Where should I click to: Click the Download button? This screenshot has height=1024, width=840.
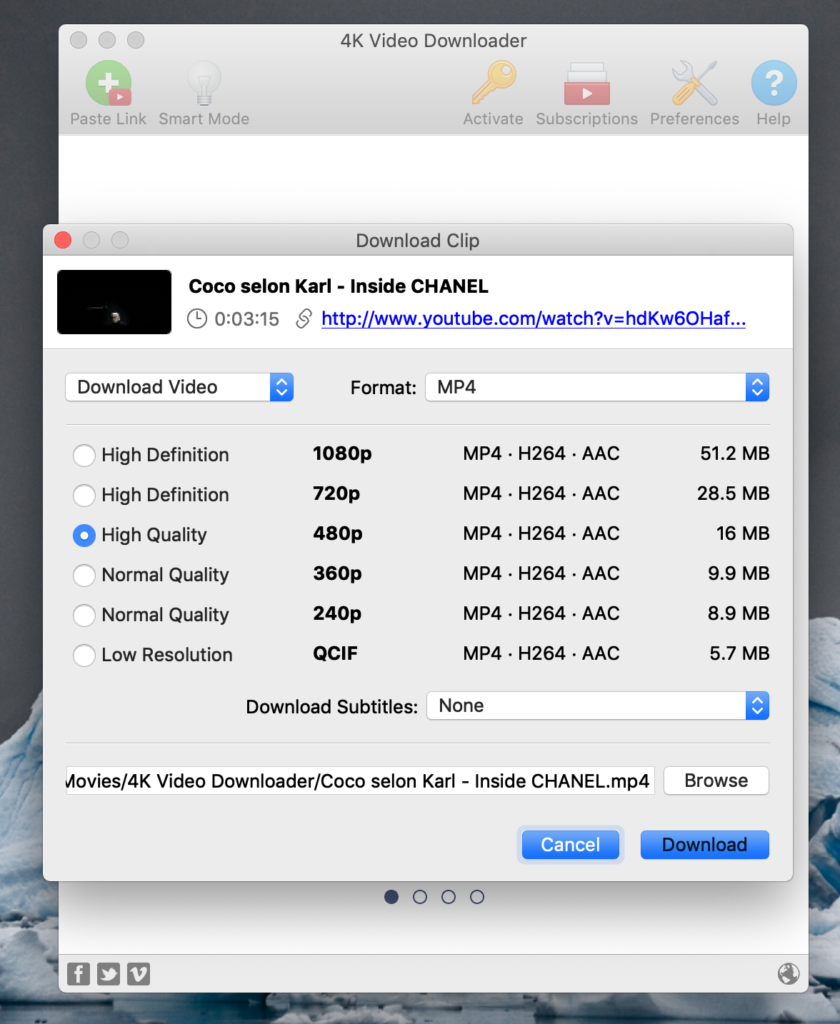(x=704, y=844)
